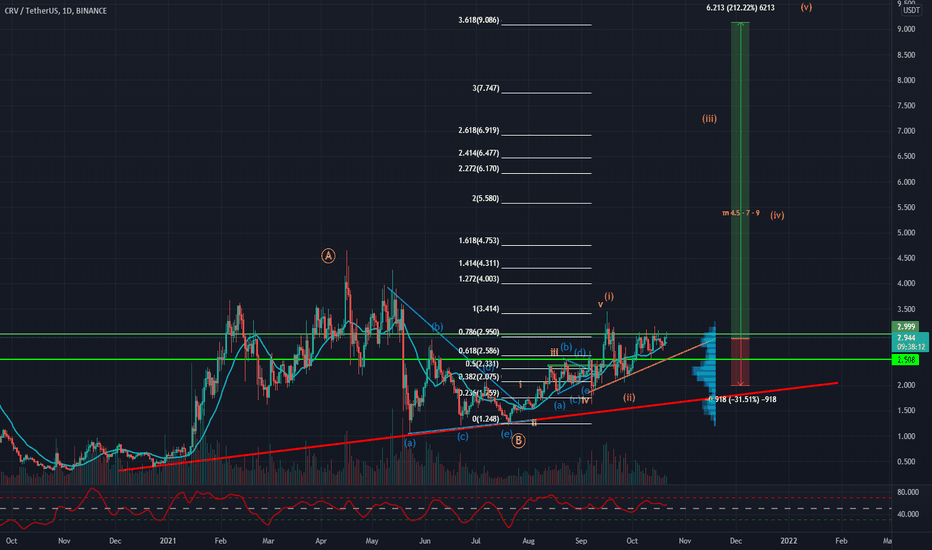This screenshot has width=932, height=550.
Task: Click the Sep label on time axis
Action: click(x=581, y=541)
